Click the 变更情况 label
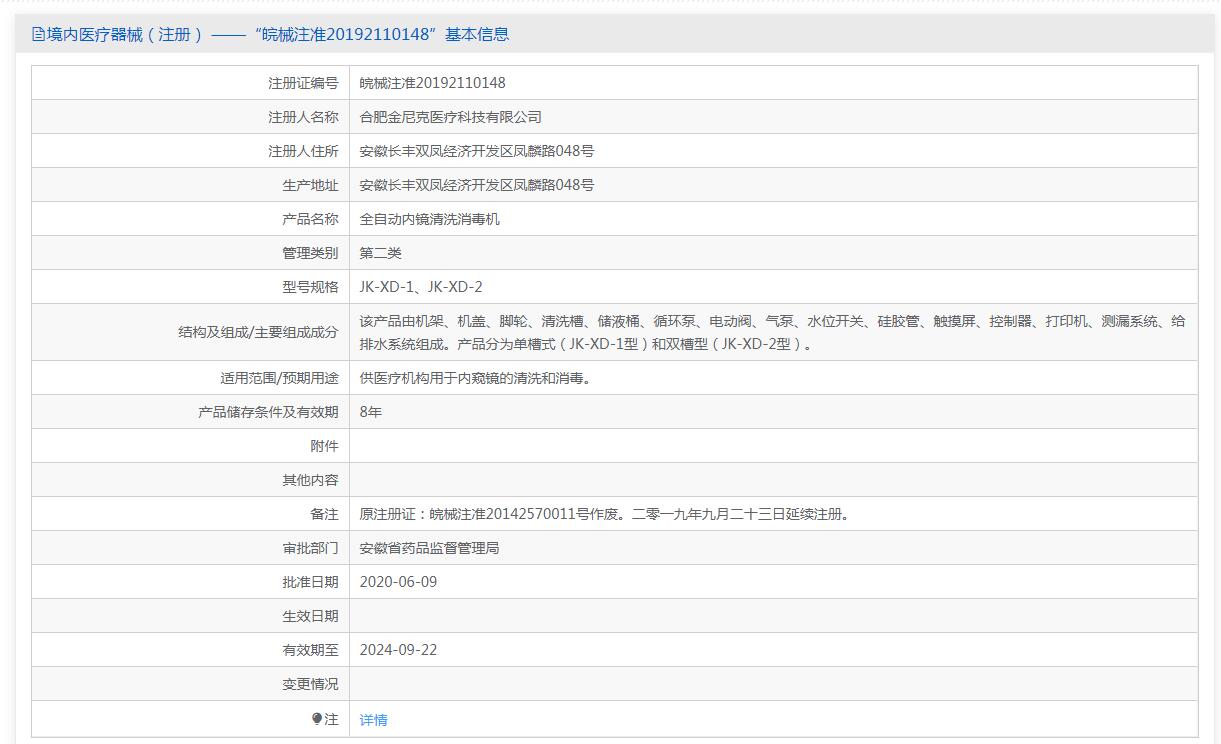Image resolution: width=1221 pixels, height=744 pixels. click(x=310, y=684)
